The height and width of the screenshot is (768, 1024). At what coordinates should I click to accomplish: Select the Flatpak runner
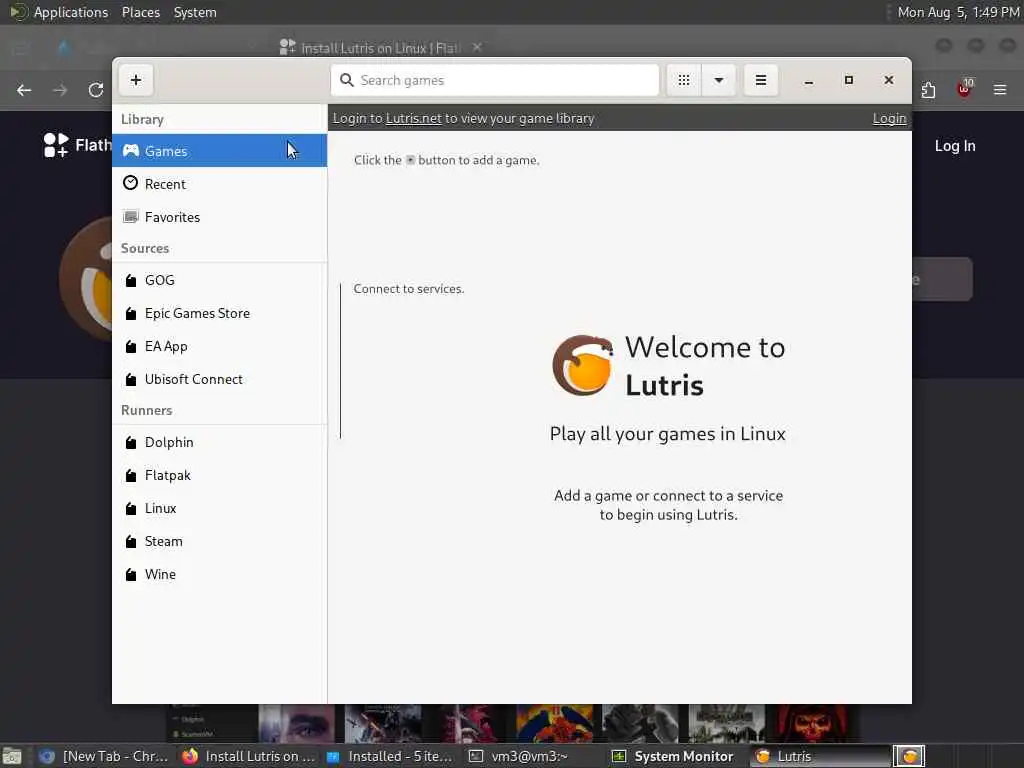219,475
